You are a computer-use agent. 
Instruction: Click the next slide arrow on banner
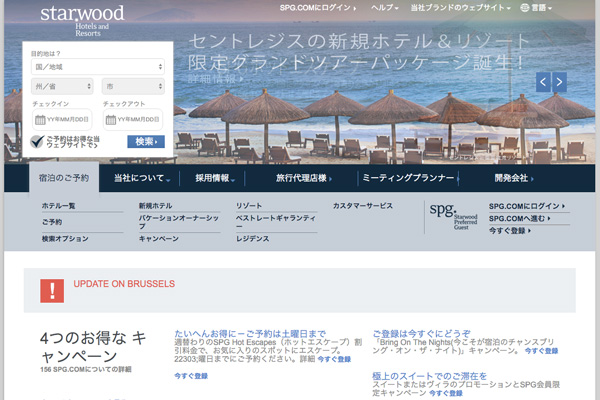click(559, 82)
